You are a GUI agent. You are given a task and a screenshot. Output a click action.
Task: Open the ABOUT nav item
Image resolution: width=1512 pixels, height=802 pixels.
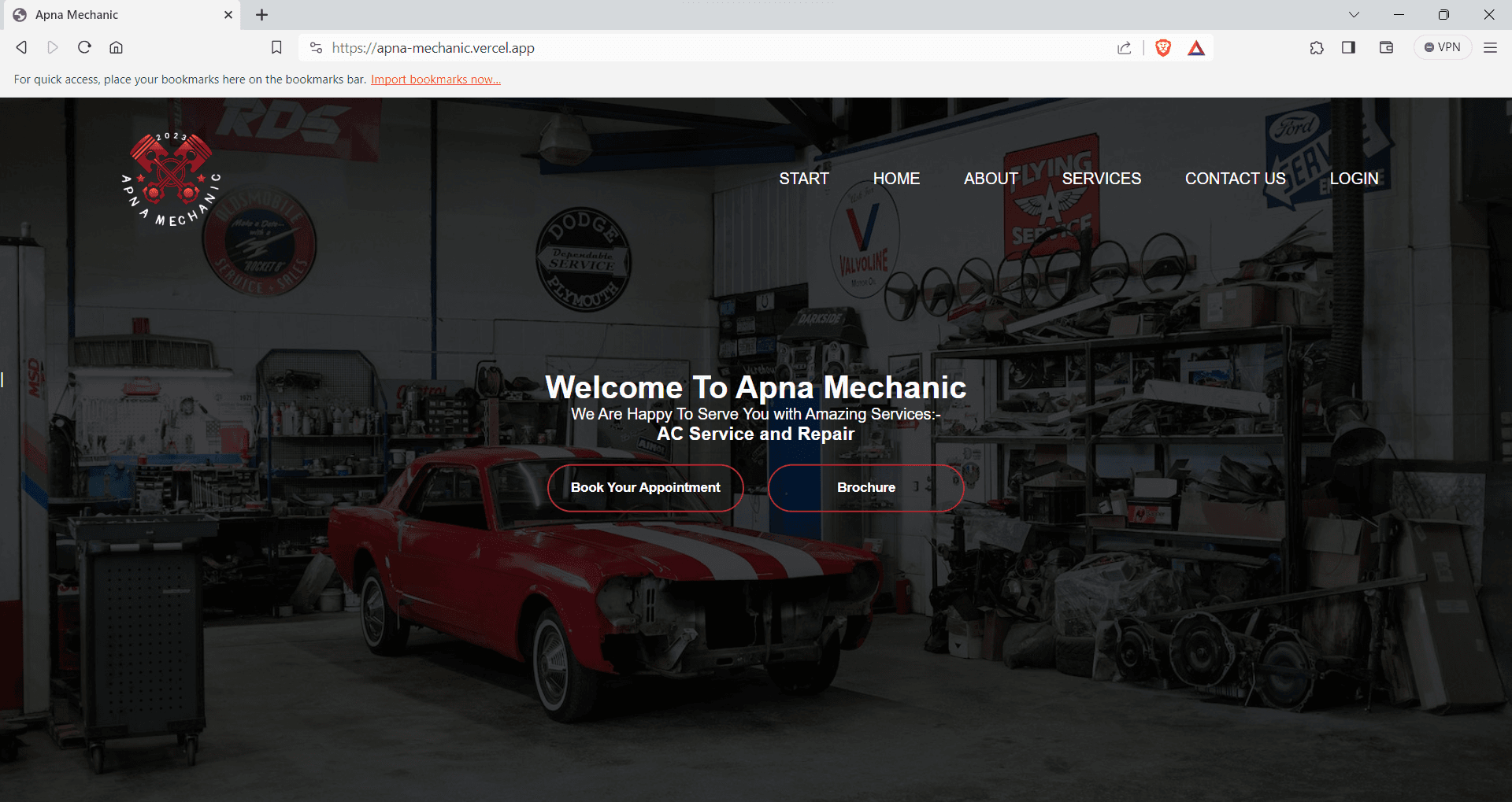pos(991,179)
